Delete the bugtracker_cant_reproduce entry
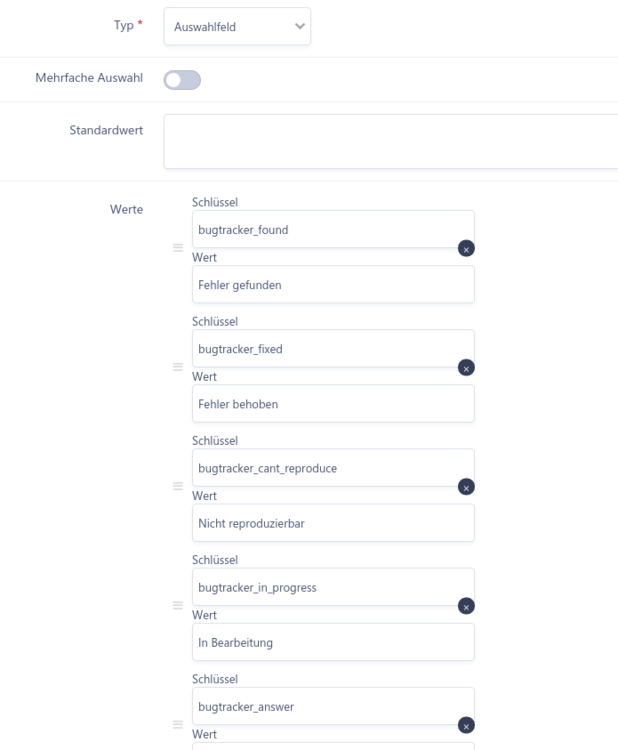This screenshot has width=618, height=750. click(466, 487)
